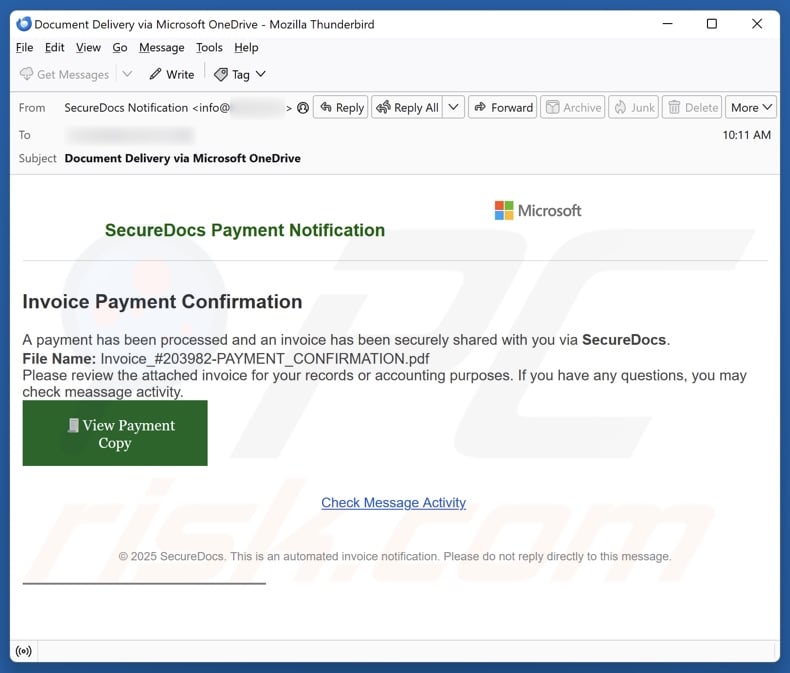Click the subject line Document Delivery via Microsoft OneDrive
The height and width of the screenshot is (673, 790).
point(182,158)
